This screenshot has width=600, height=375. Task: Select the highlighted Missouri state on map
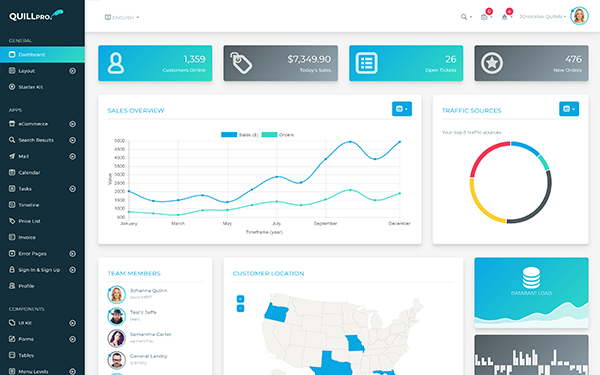(354, 344)
